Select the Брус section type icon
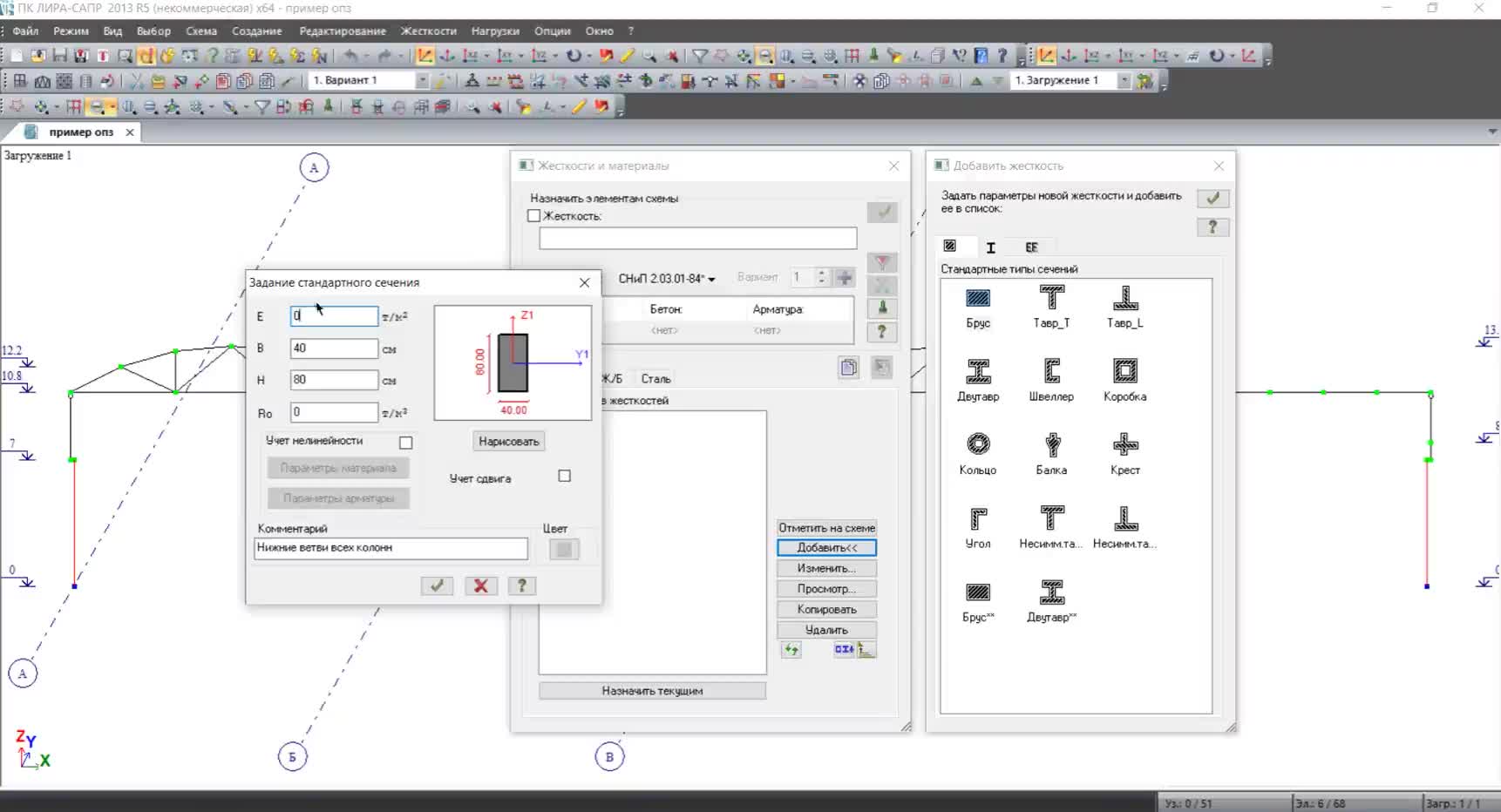Viewport: 1501px width, 812px height. click(x=978, y=299)
